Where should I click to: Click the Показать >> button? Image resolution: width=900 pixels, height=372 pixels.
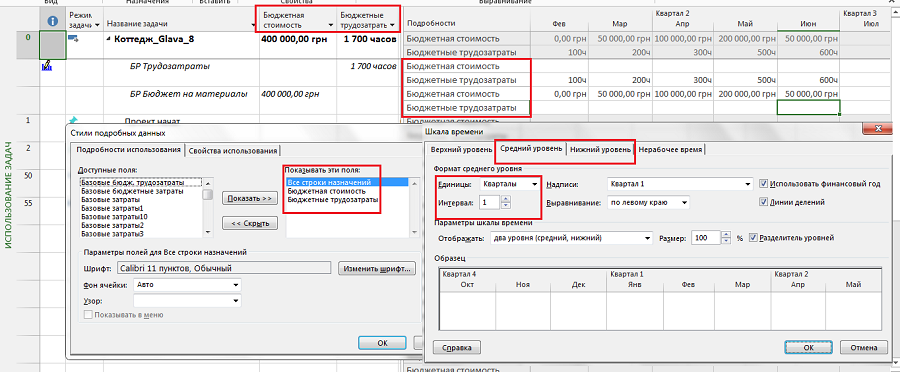pyautogui.click(x=250, y=198)
